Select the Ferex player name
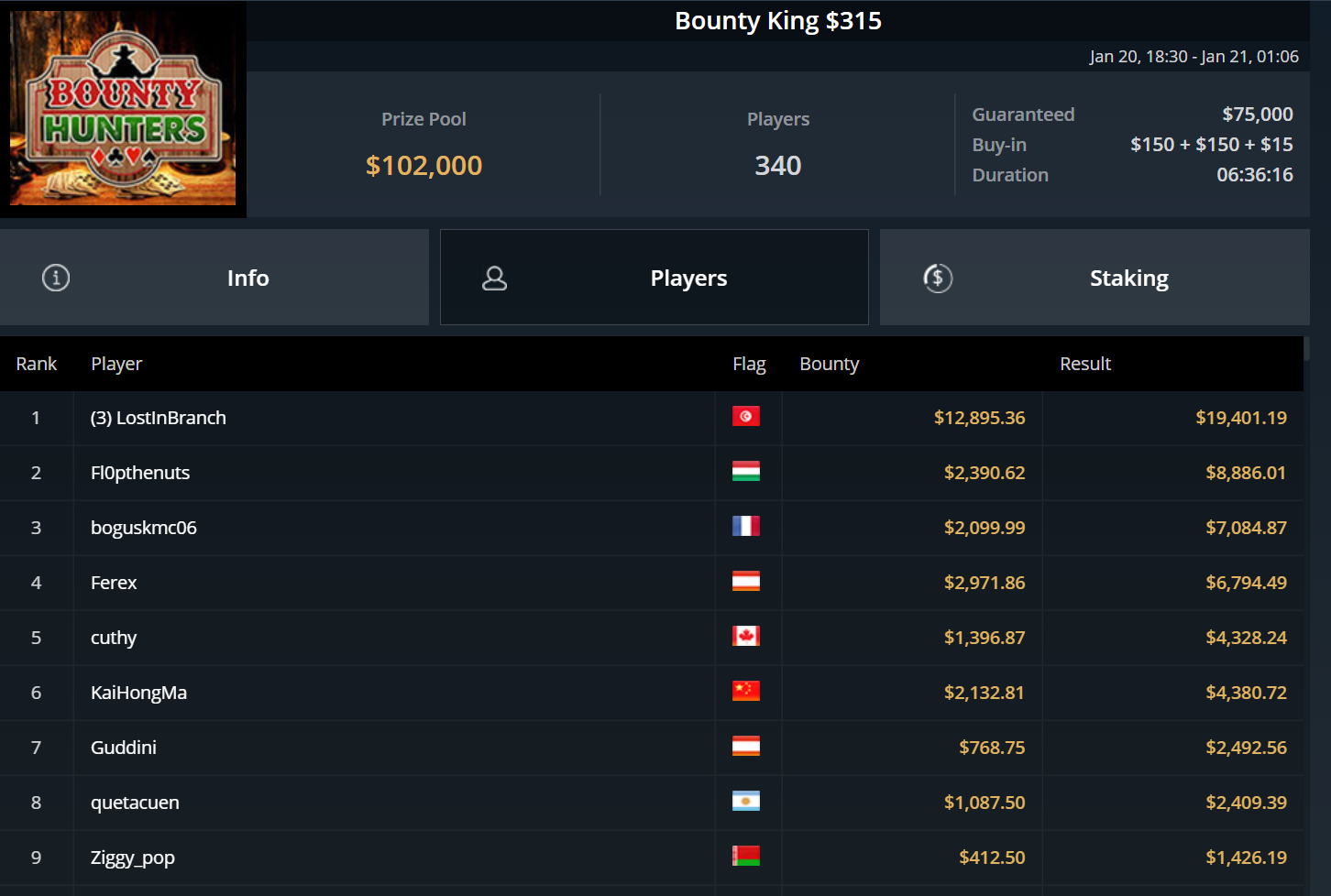The width and height of the screenshot is (1331, 896). [114, 583]
